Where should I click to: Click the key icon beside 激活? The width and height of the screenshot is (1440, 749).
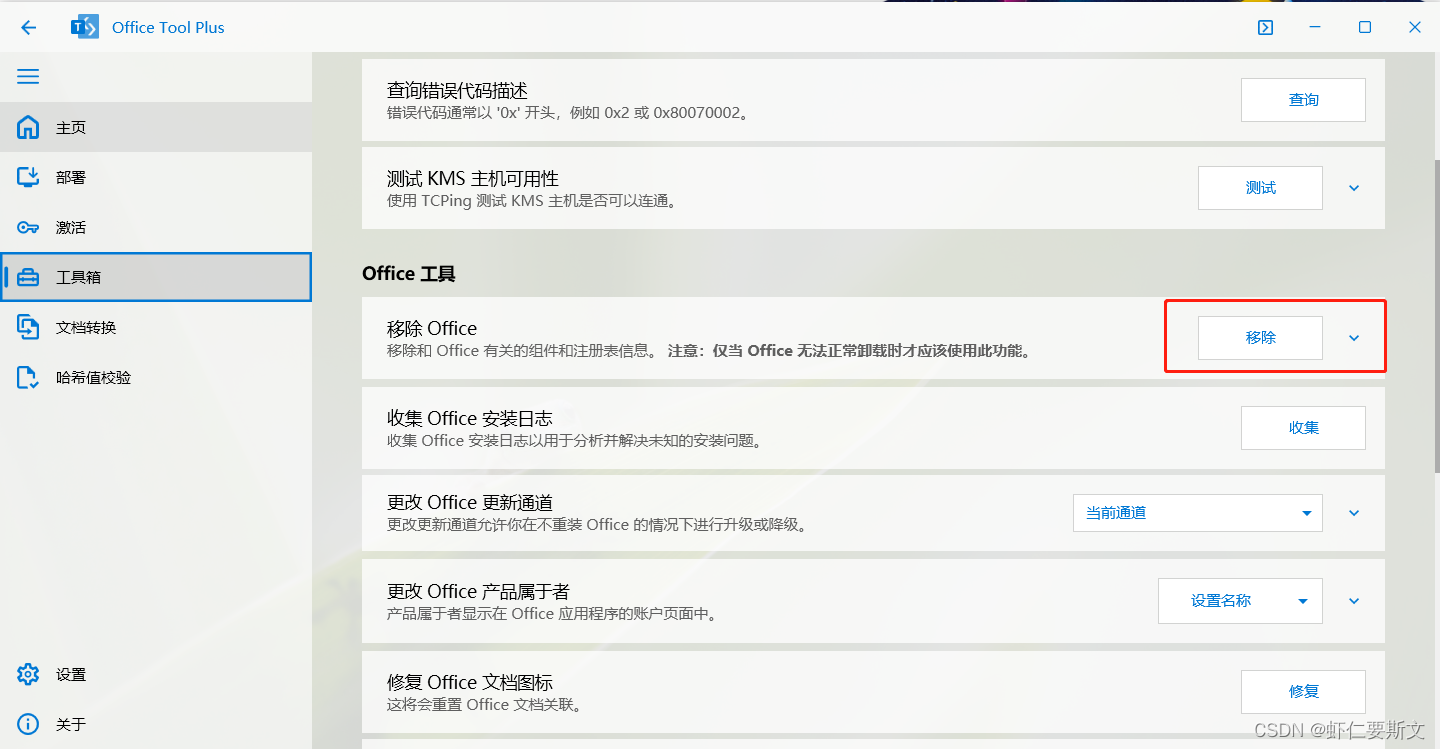(28, 227)
